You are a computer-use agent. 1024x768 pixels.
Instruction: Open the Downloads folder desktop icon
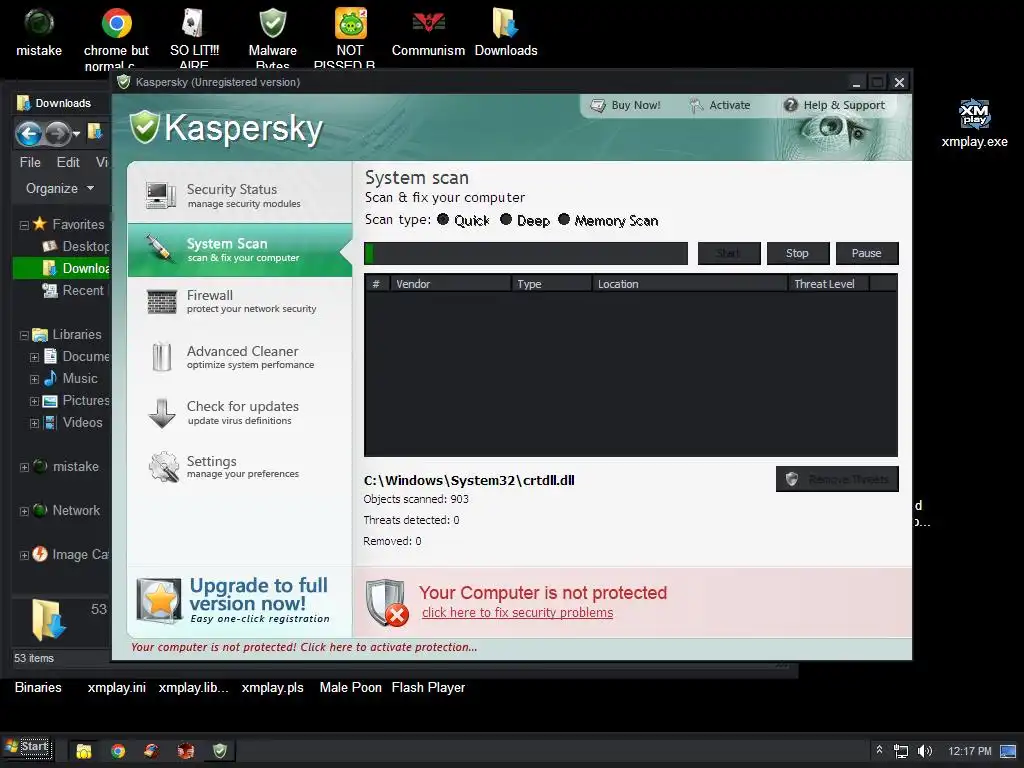[x=506, y=24]
